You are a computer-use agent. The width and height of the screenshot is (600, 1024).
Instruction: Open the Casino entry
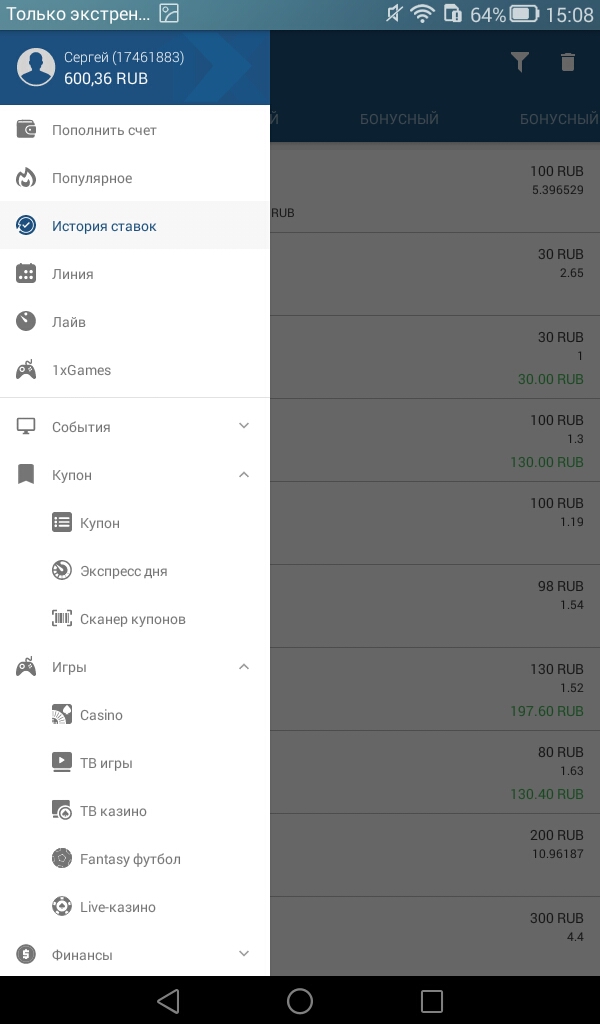click(101, 715)
